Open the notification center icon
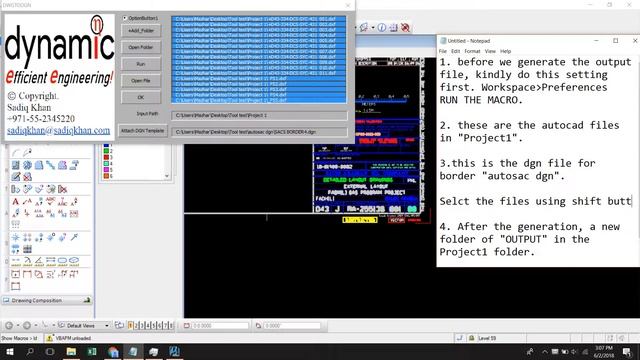The height and width of the screenshot is (360, 640). click(x=627, y=351)
